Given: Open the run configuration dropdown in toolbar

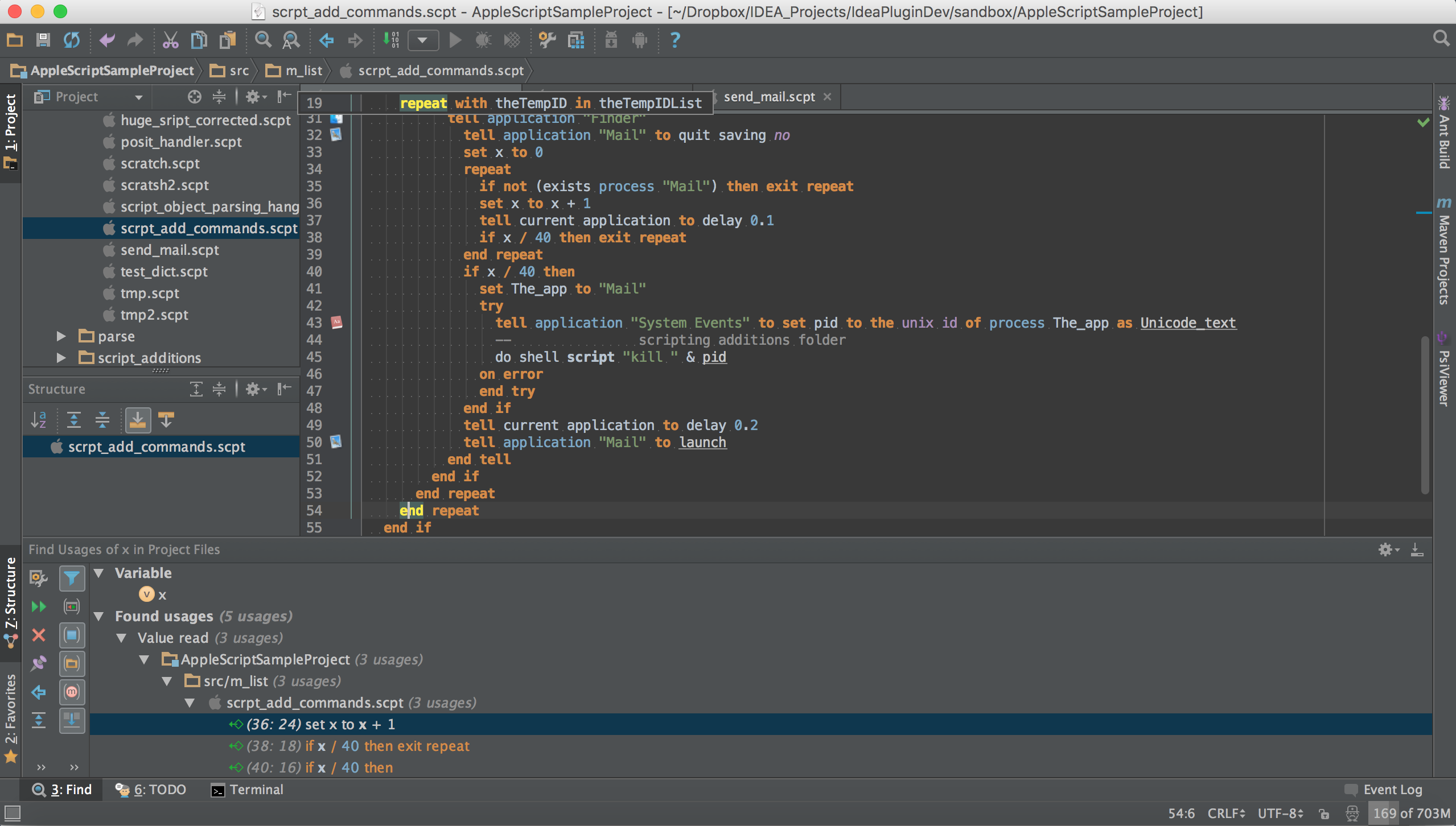Looking at the screenshot, I should point(422,40).
